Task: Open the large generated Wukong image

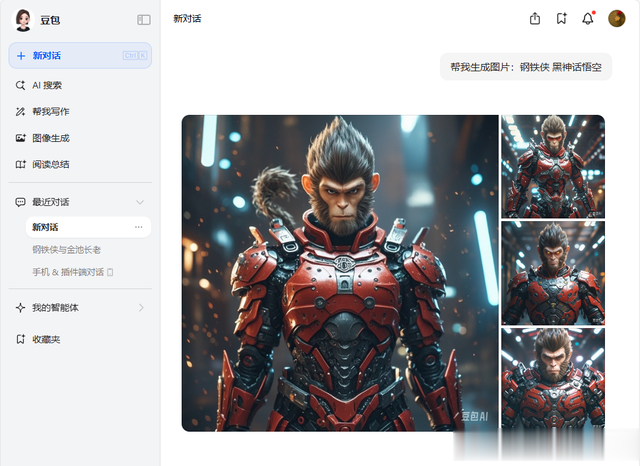Action: pyautogui.click(x=340, y=273)
